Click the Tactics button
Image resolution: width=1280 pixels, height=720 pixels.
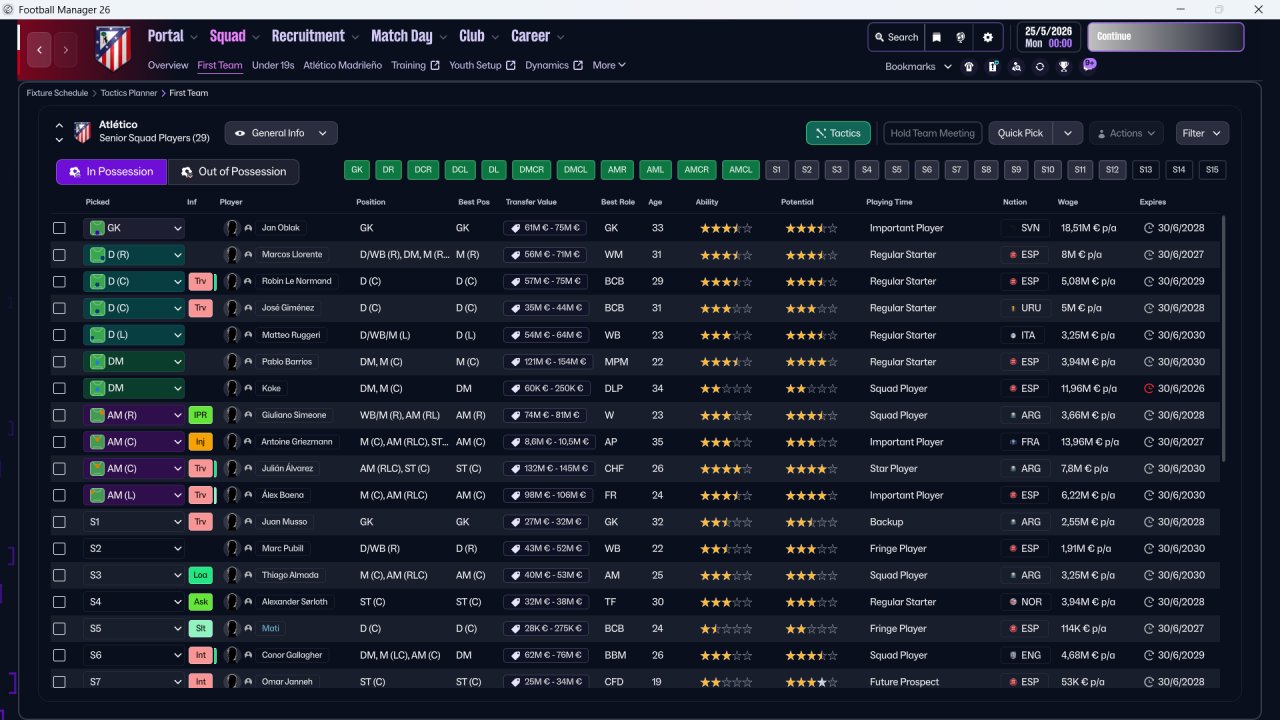point(838,133)
